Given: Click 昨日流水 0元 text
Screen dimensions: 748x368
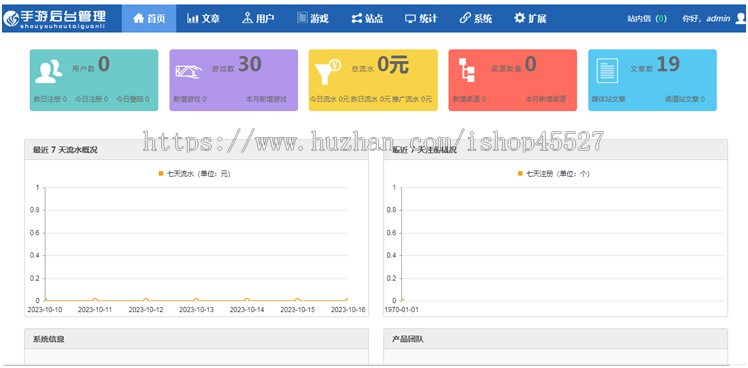Looking at the screenshot, I should [371, 99].
